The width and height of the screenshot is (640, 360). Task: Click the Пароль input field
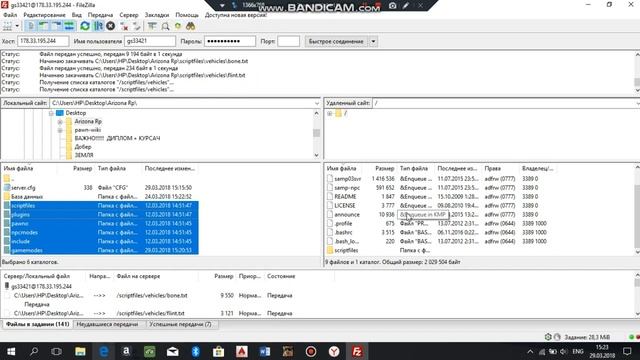(x=230, y=41)
